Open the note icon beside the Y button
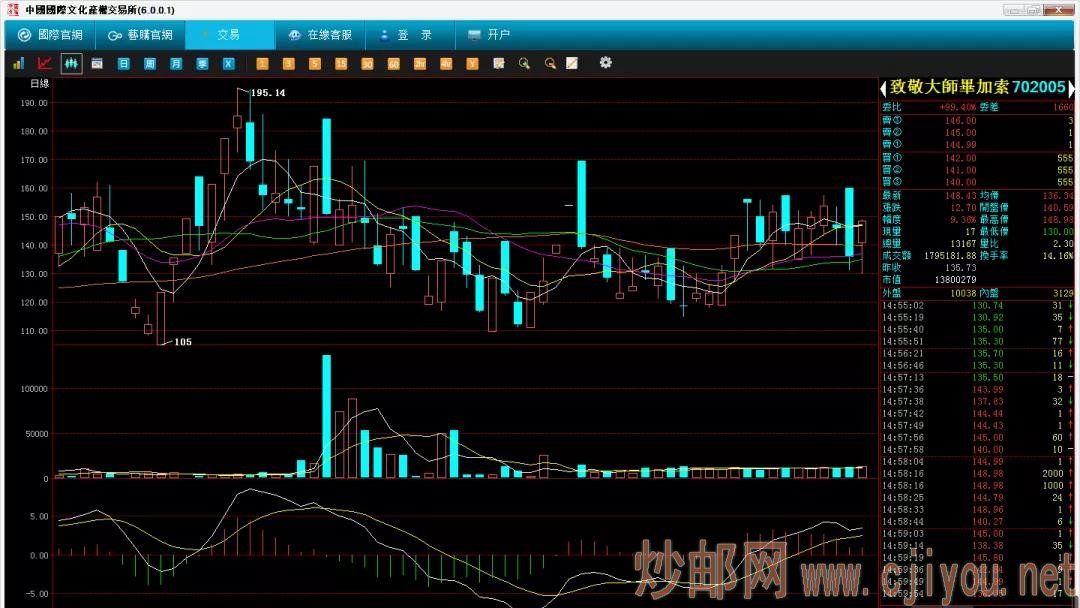Screen dimensions: 1080x608 pos(499,63)
